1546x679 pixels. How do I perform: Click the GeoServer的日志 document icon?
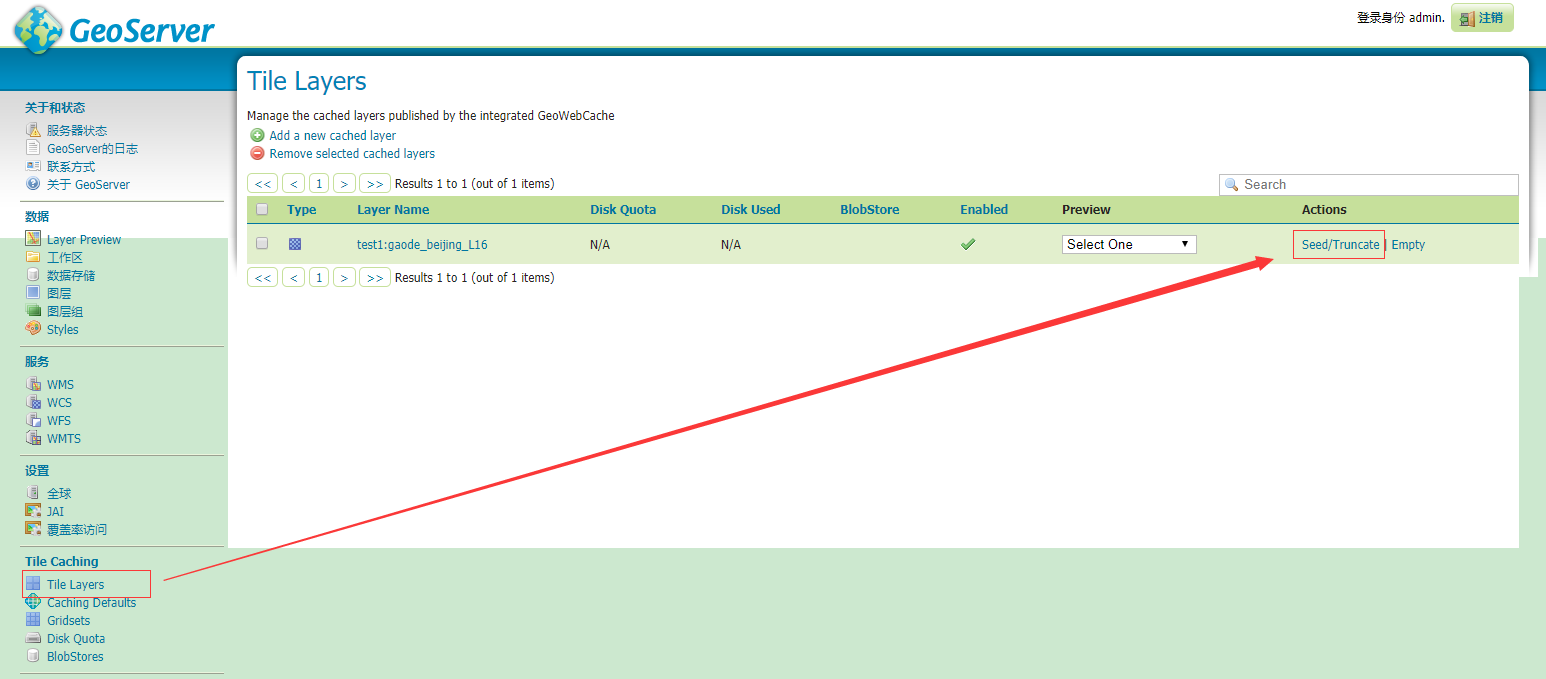pos(33,148)
